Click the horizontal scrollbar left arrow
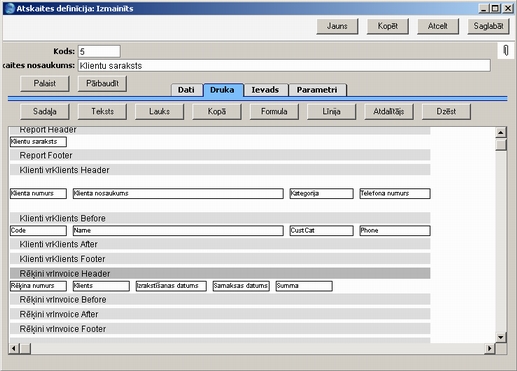 (x=14, y=349)
